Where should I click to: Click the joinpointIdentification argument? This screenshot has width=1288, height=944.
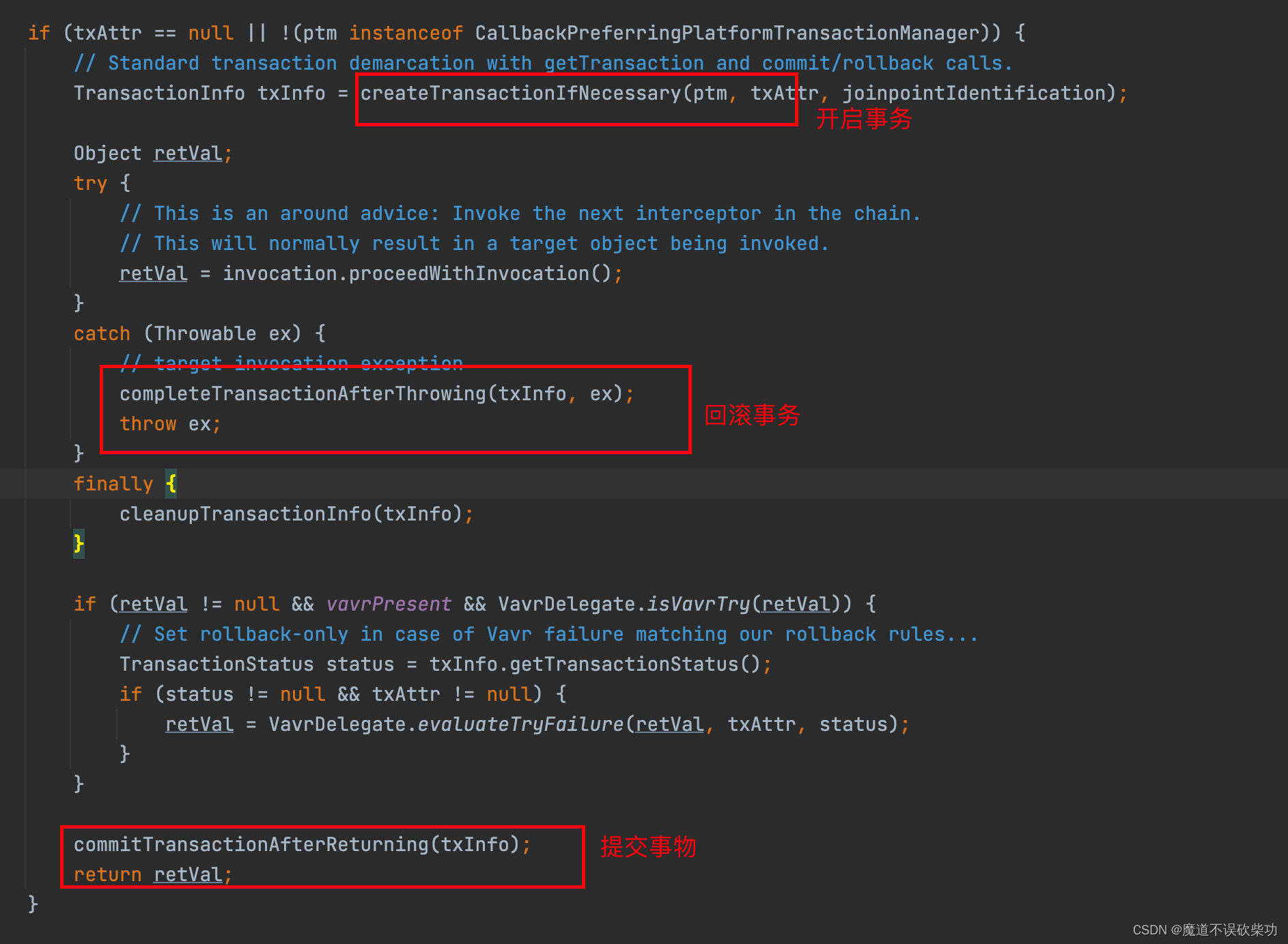point(973,93)
